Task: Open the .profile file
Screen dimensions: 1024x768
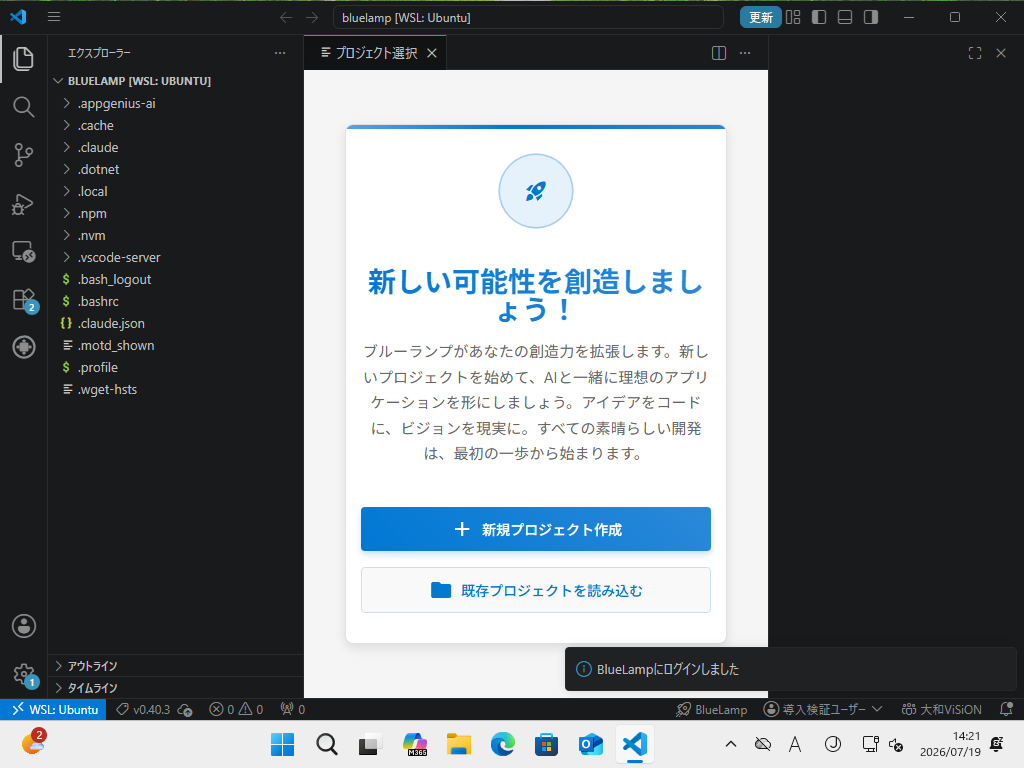Action: pos(176,367)
